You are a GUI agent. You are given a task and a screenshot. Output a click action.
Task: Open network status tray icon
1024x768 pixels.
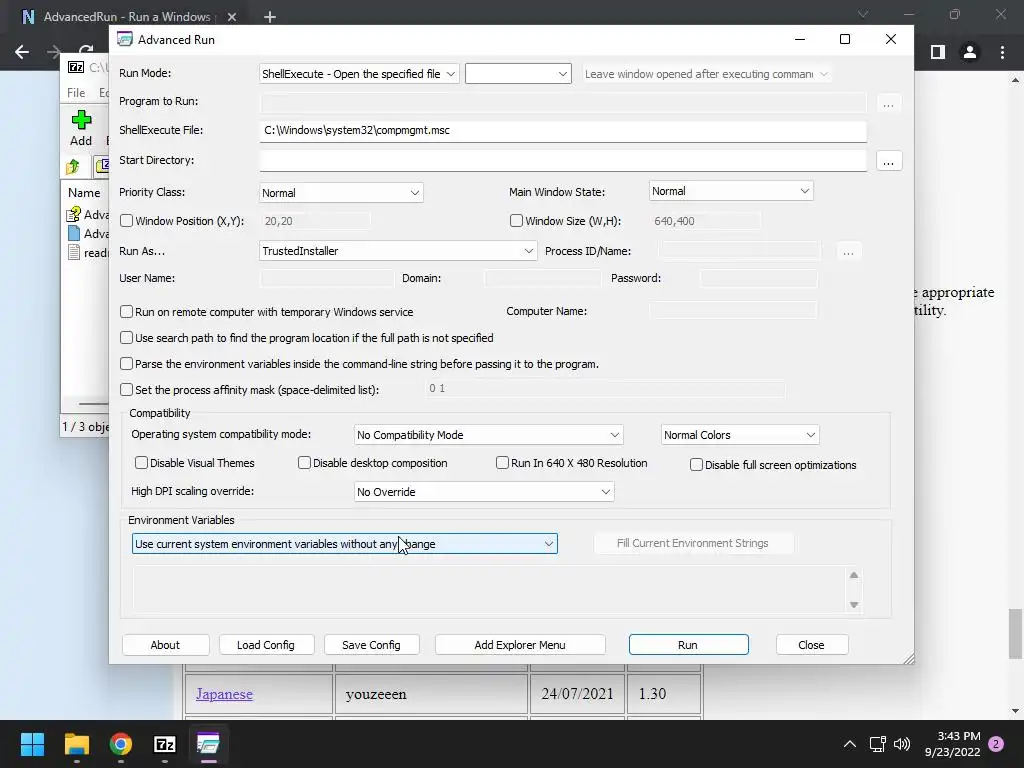click(x=877, y=744)
